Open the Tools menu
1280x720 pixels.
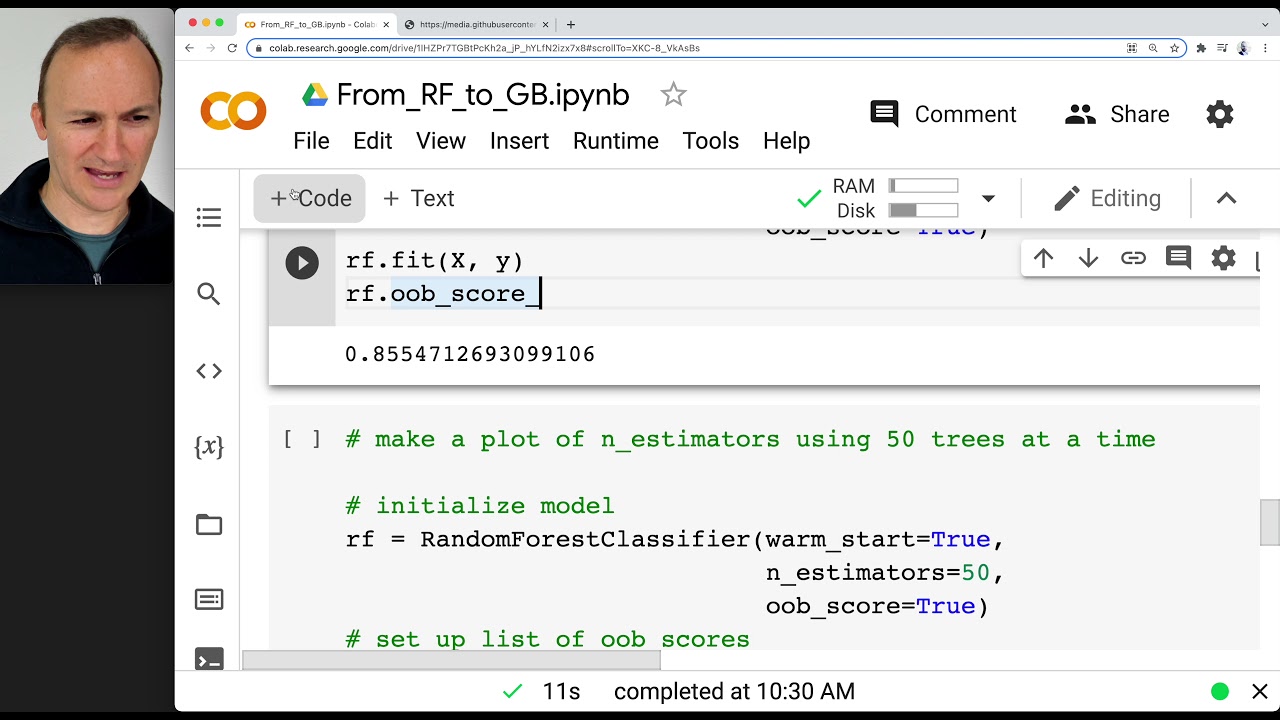point(710,141)
